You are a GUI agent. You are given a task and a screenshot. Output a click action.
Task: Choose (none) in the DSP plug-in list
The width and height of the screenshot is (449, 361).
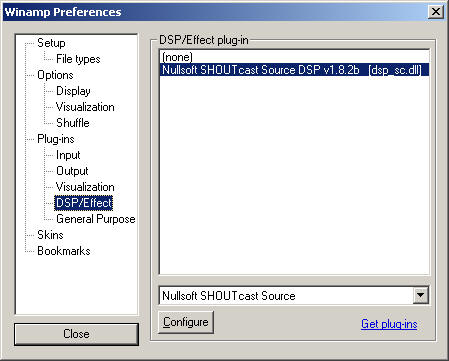295,57
